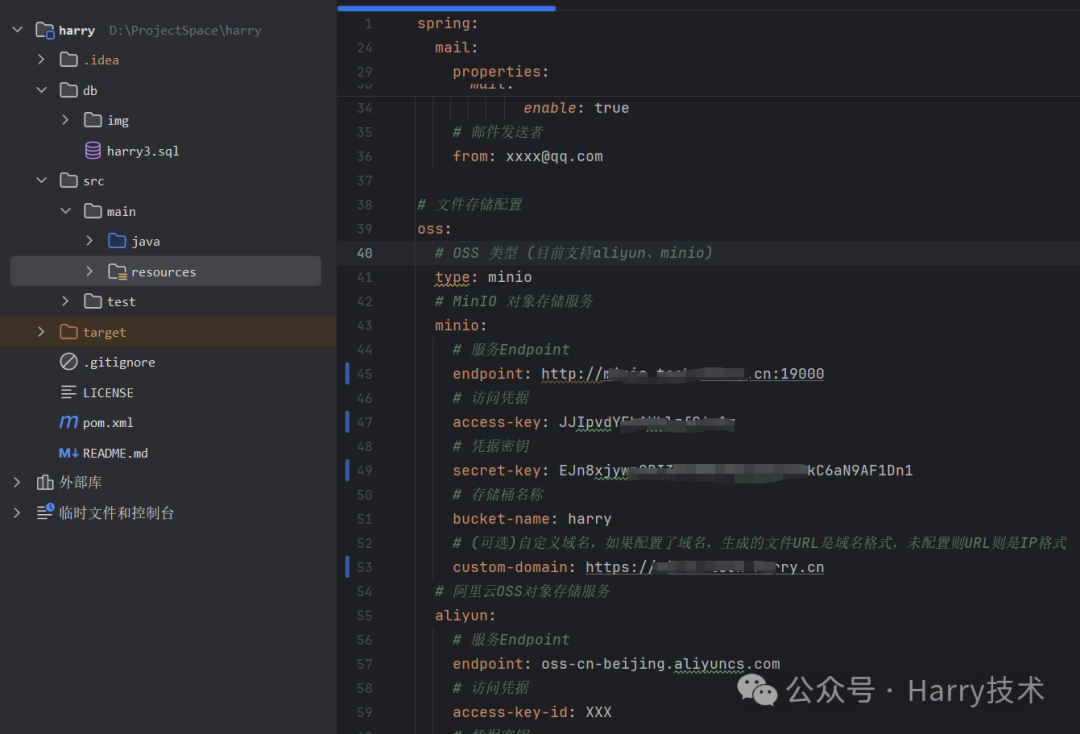Image resolution: width=1080 pixels, height=734 pixels.
Task: Click the main folder icon
Action: point(92,211)
